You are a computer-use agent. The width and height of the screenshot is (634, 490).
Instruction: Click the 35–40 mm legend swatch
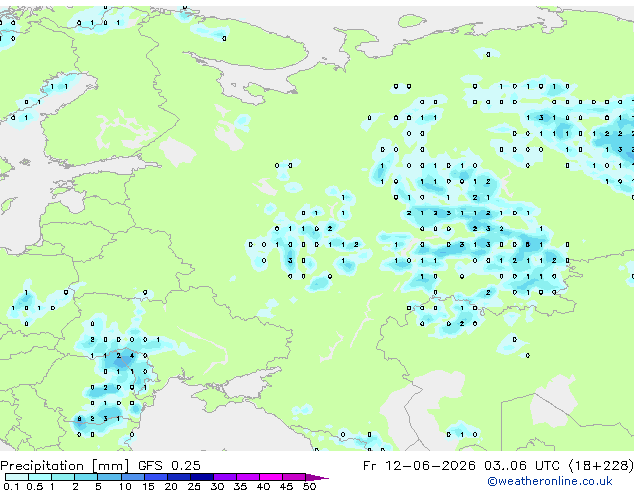click(248, 477)
